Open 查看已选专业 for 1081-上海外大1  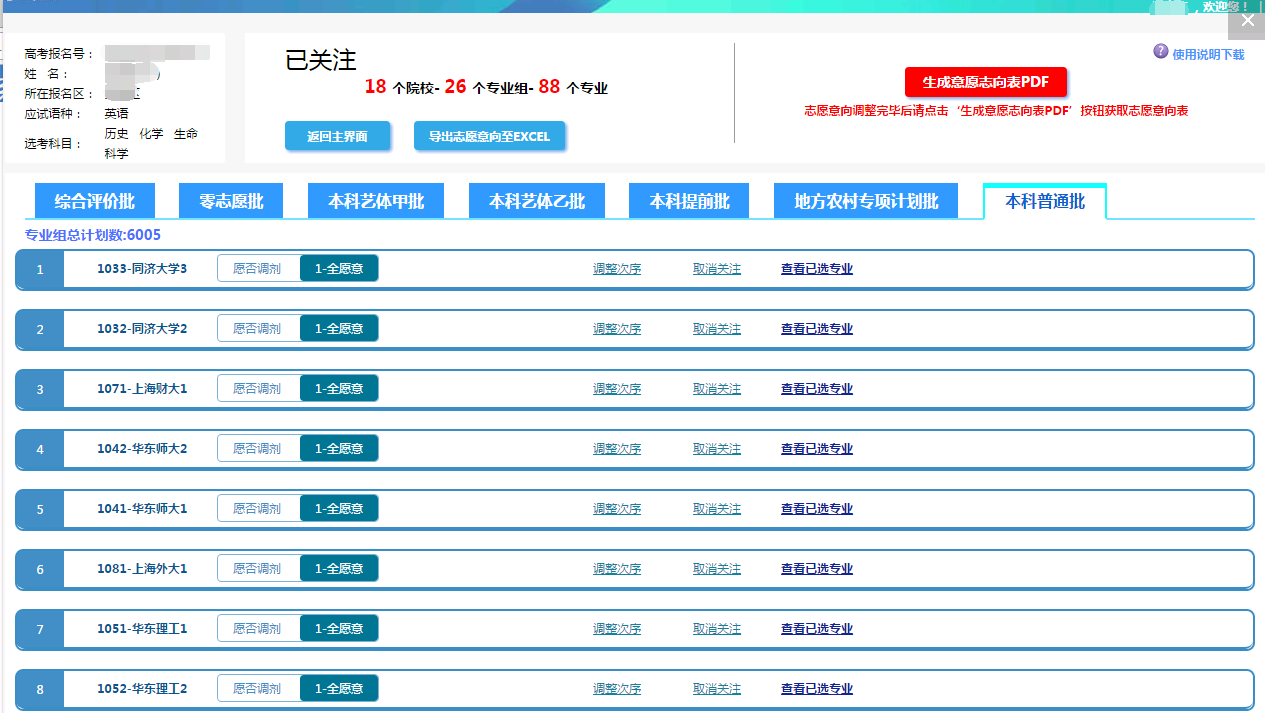pos(817,569)
